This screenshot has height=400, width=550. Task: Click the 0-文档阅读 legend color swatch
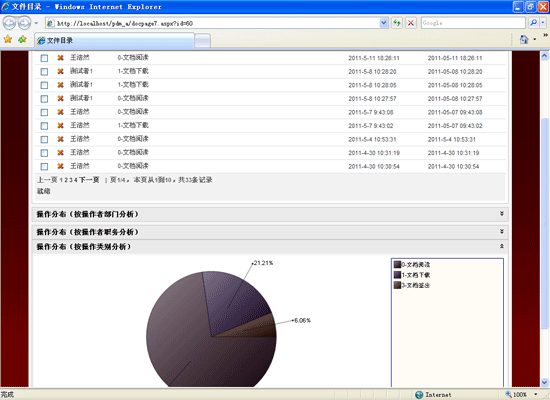tap(397, 264)
